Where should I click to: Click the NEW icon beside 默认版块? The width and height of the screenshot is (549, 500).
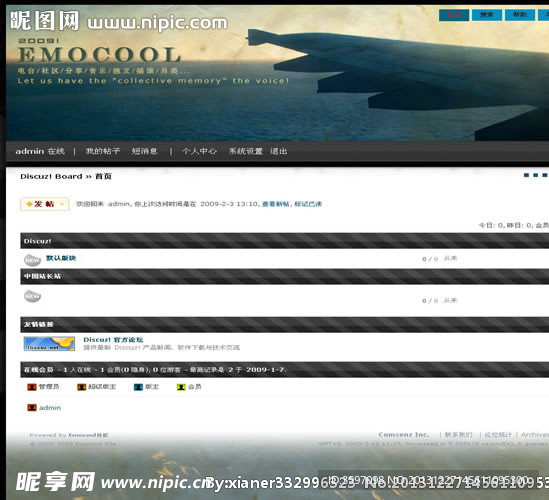point(33,260)
